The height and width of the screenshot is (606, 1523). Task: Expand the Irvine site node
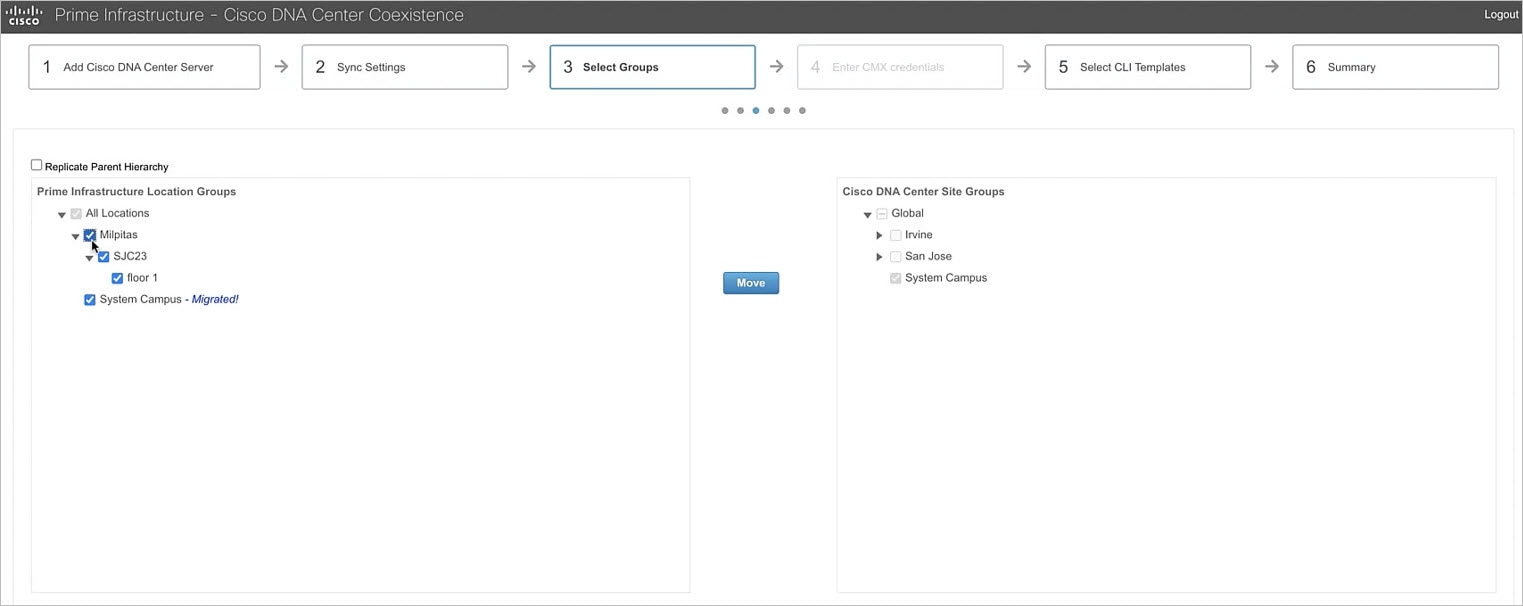[880, 235]
